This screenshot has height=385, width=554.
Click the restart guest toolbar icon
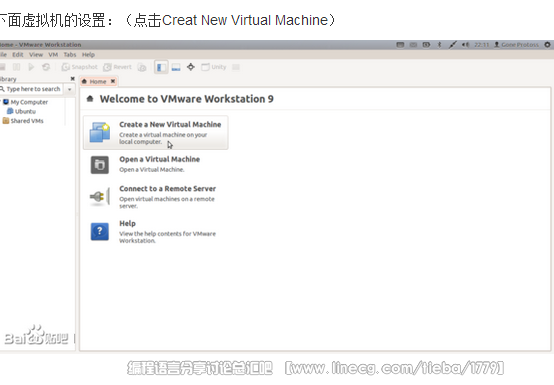coord(46,67)
